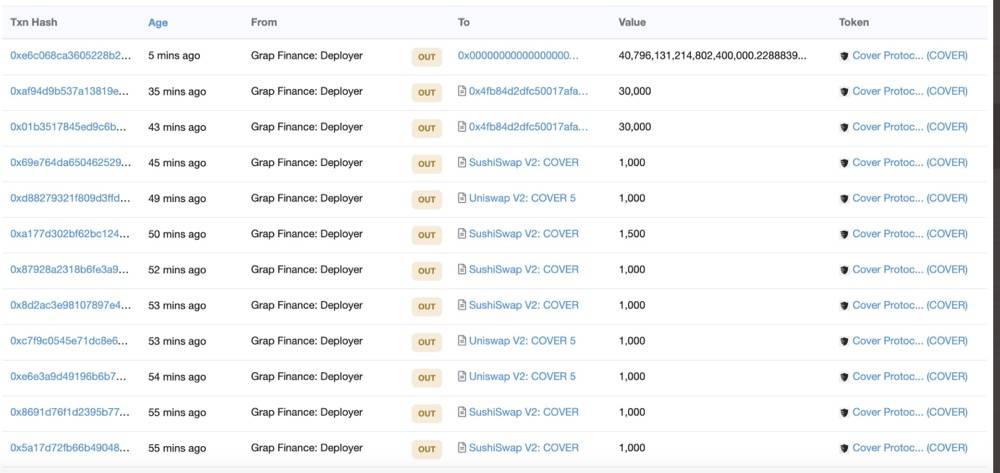The height and width of the screenshot is (473, 1000).
Task: Open the second 0x4fb84d2dfc50017afa address link
Action: pos(529,127)
